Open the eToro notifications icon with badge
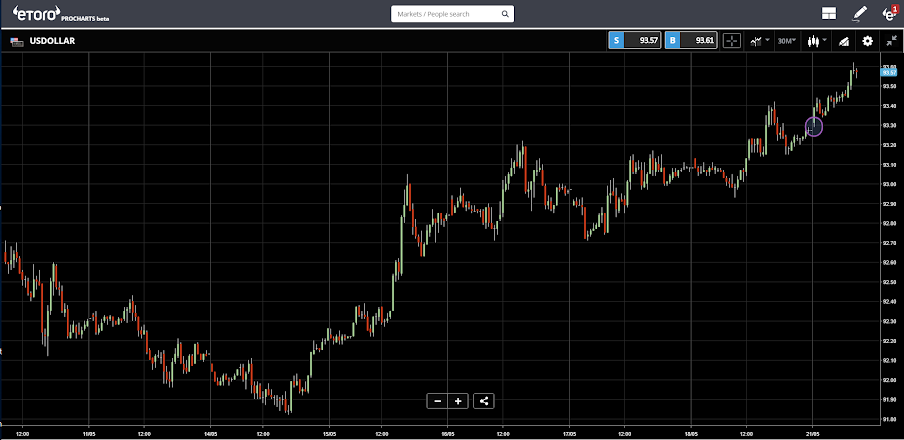The image size is (904, 440). pyautogui.click(x=891, y=13)
